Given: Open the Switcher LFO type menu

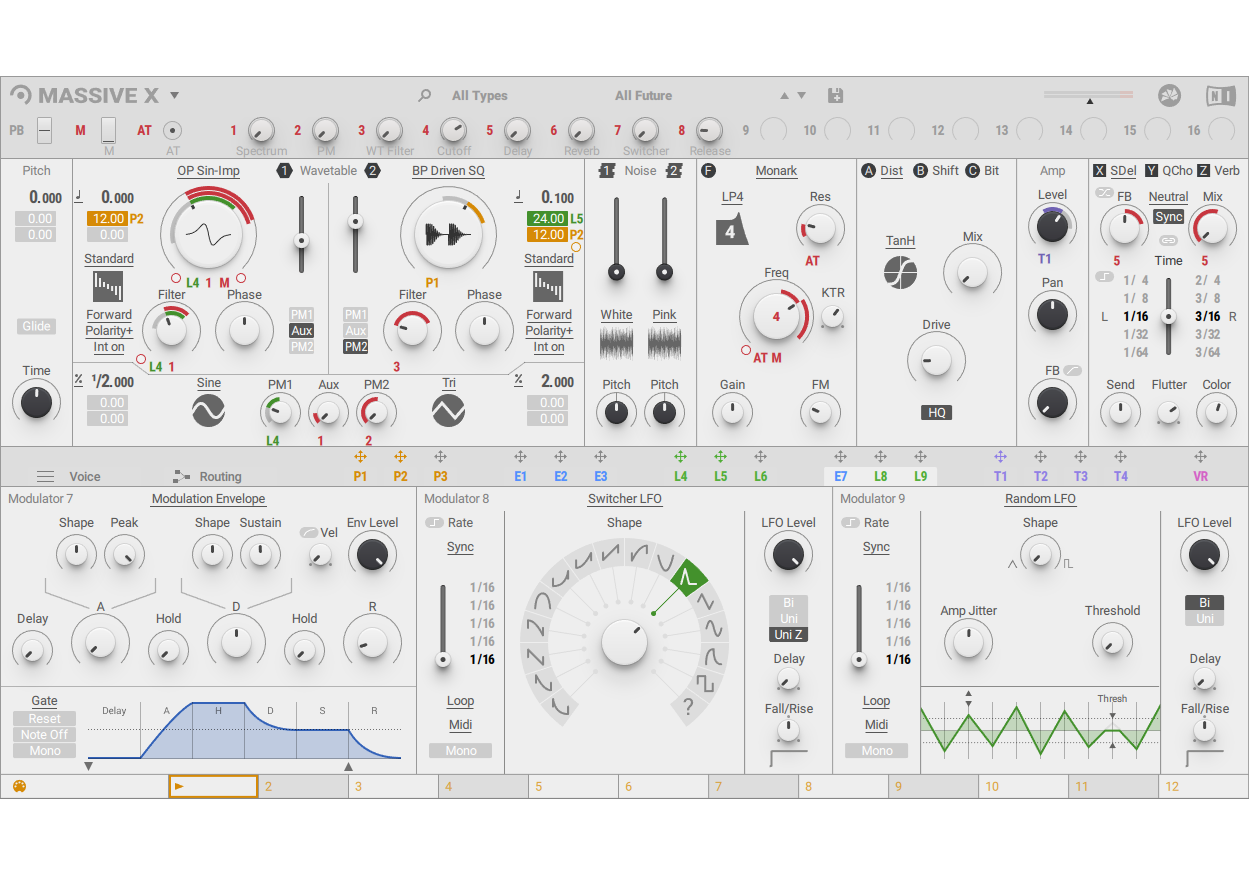Looking at the screenshot, I should (624, 499).
